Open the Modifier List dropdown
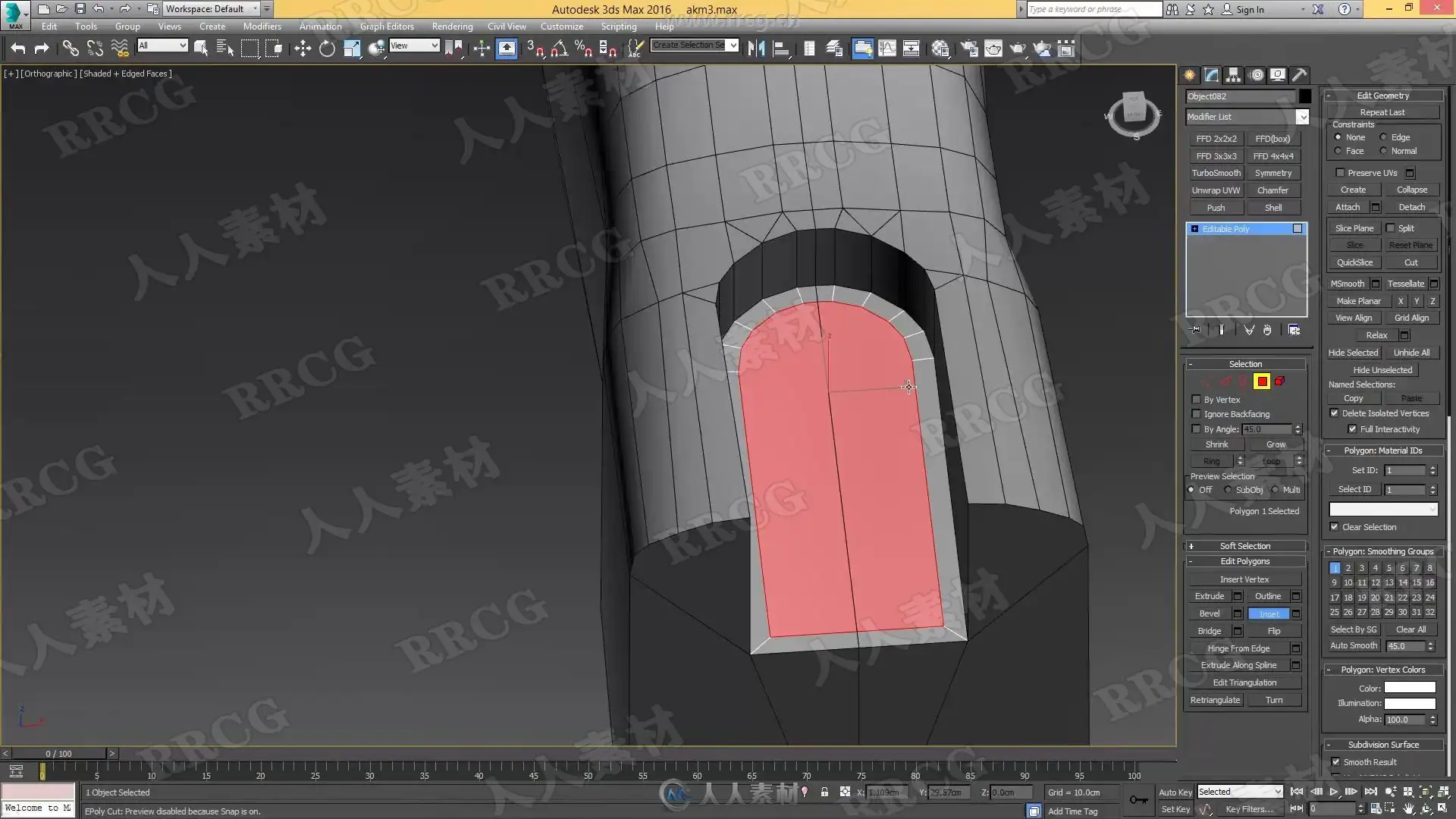The width and height of the screenshot is (1456, 819). pos(1302,117)
